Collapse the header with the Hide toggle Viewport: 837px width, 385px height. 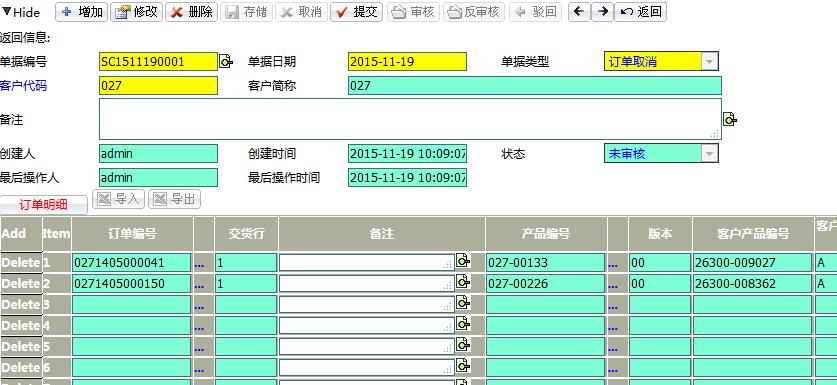coord(21,12)
